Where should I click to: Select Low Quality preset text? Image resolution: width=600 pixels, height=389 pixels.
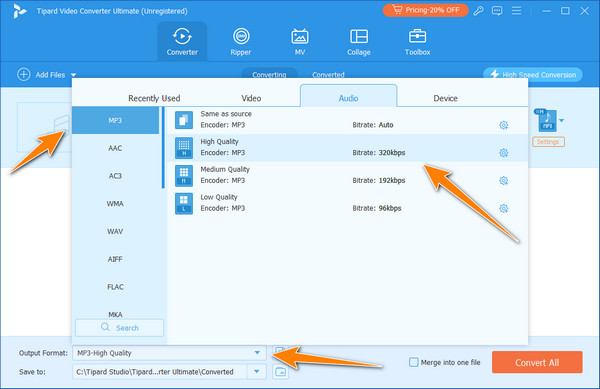point(218,197)
